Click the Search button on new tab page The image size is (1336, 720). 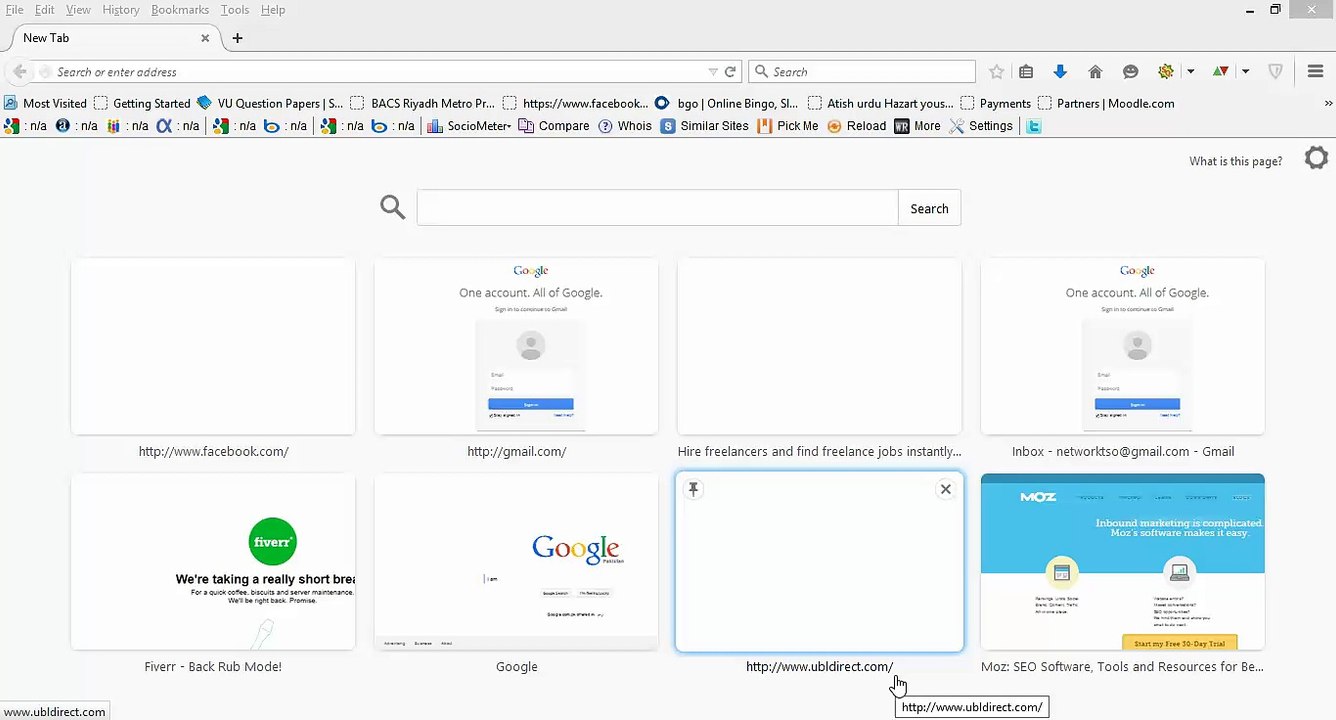(x=929, y=208)
